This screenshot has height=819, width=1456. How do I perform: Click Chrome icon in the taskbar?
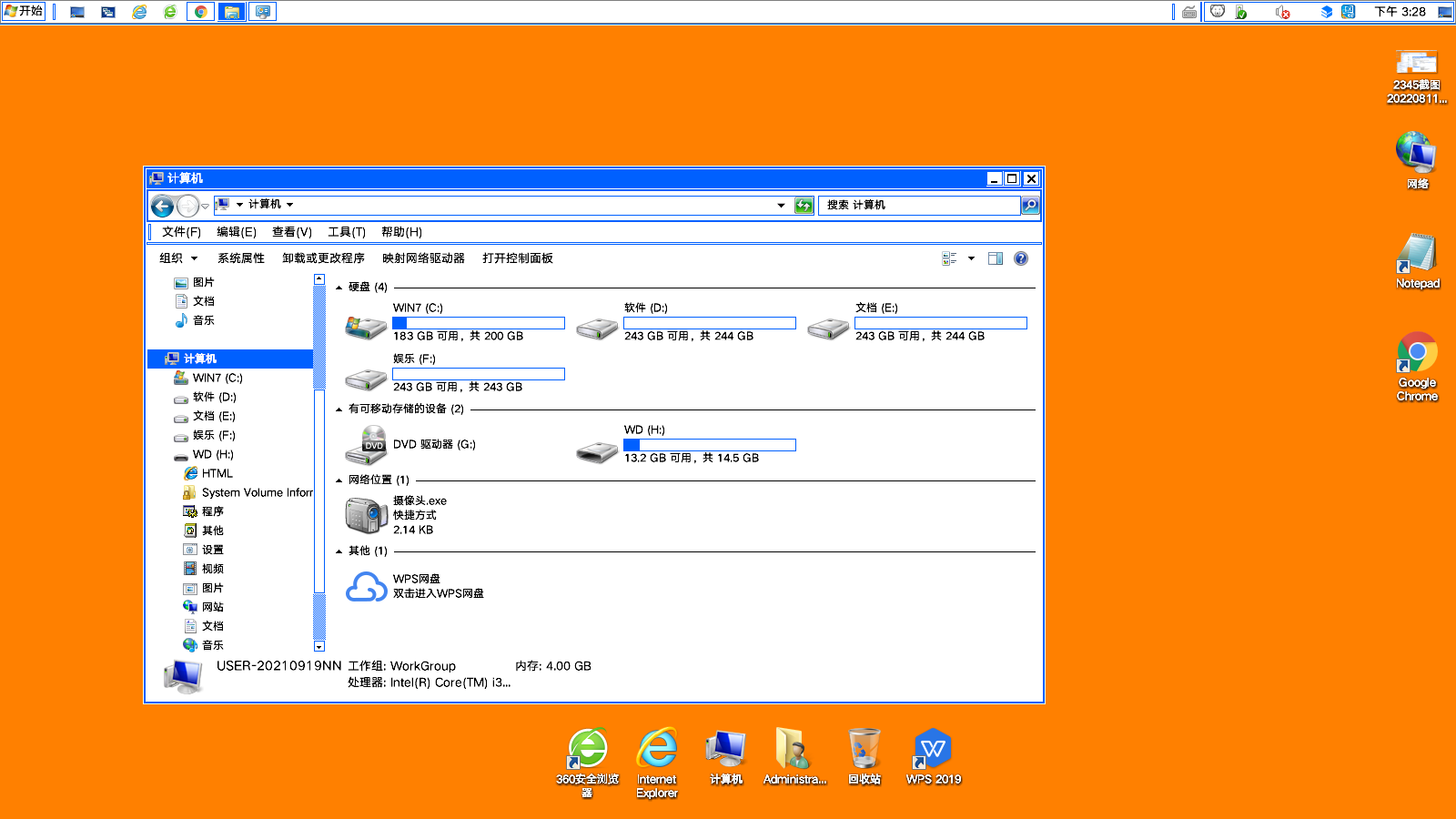click(200, 12)
